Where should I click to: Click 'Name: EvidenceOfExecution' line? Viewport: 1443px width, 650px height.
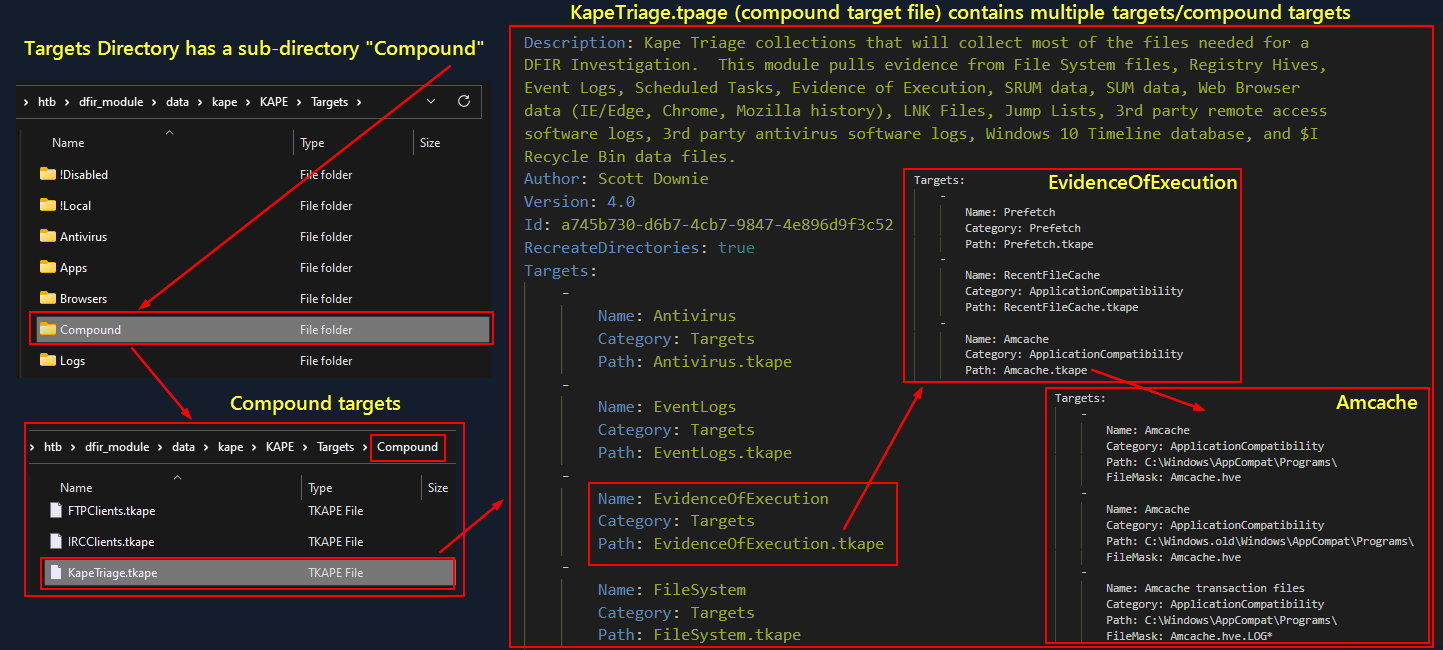[x=713, y=498]
